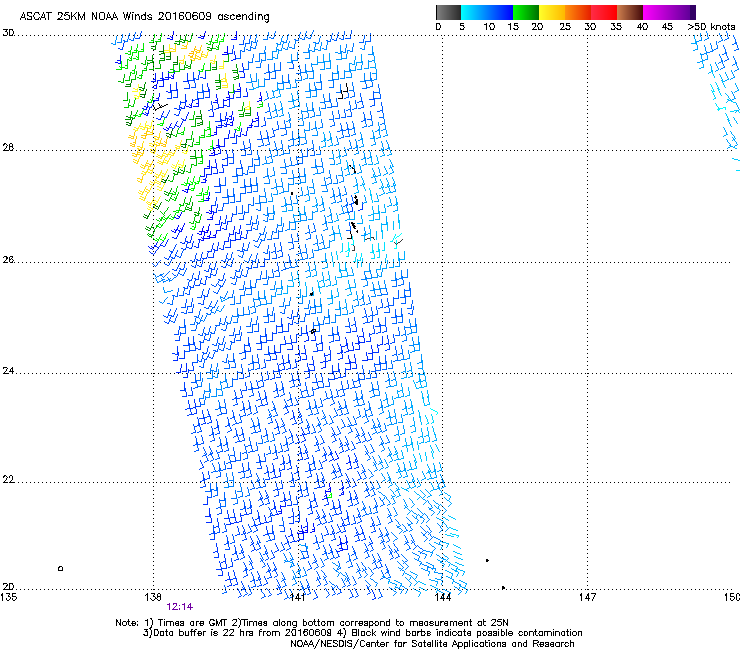This screenshot has width=740, height=650.
Task: Click the latitude label 30
Action: click(x=8, y=33)
